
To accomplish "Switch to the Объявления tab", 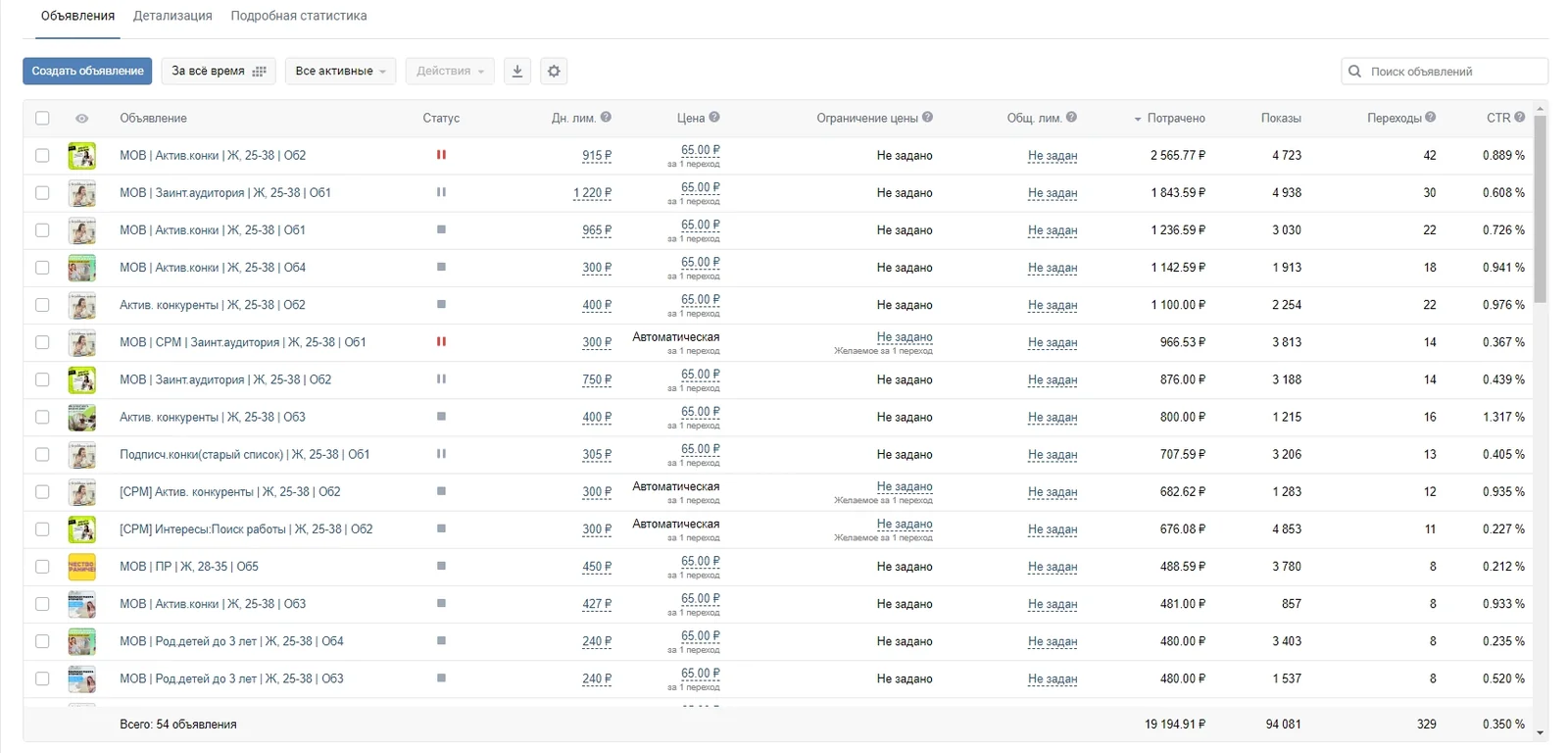I will pos(77,17).
